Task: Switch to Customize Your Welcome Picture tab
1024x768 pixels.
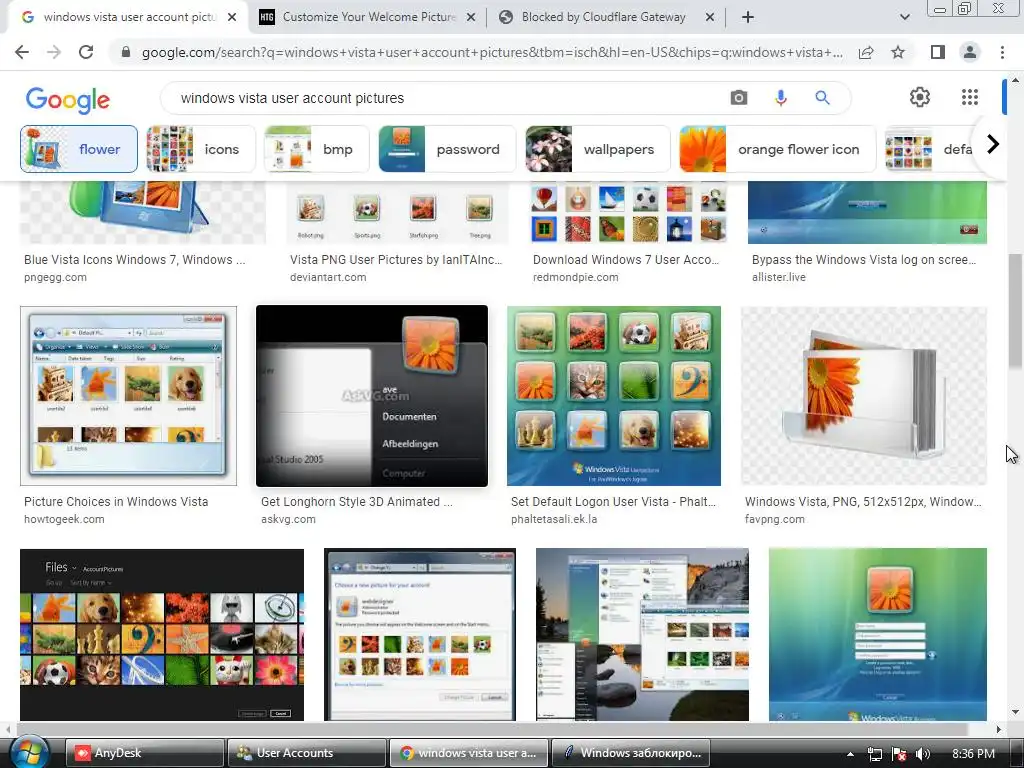Action: [368, 17]
